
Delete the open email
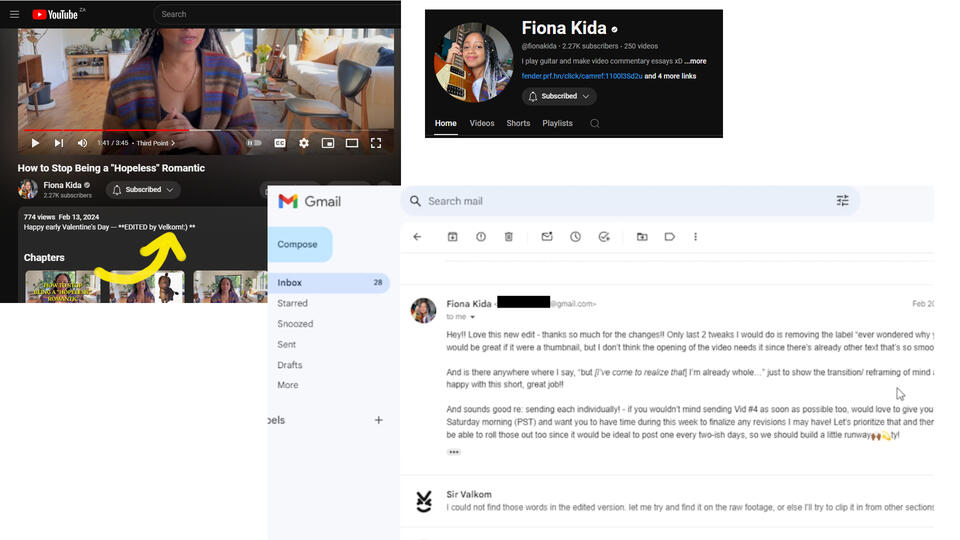tap(508, 237)
